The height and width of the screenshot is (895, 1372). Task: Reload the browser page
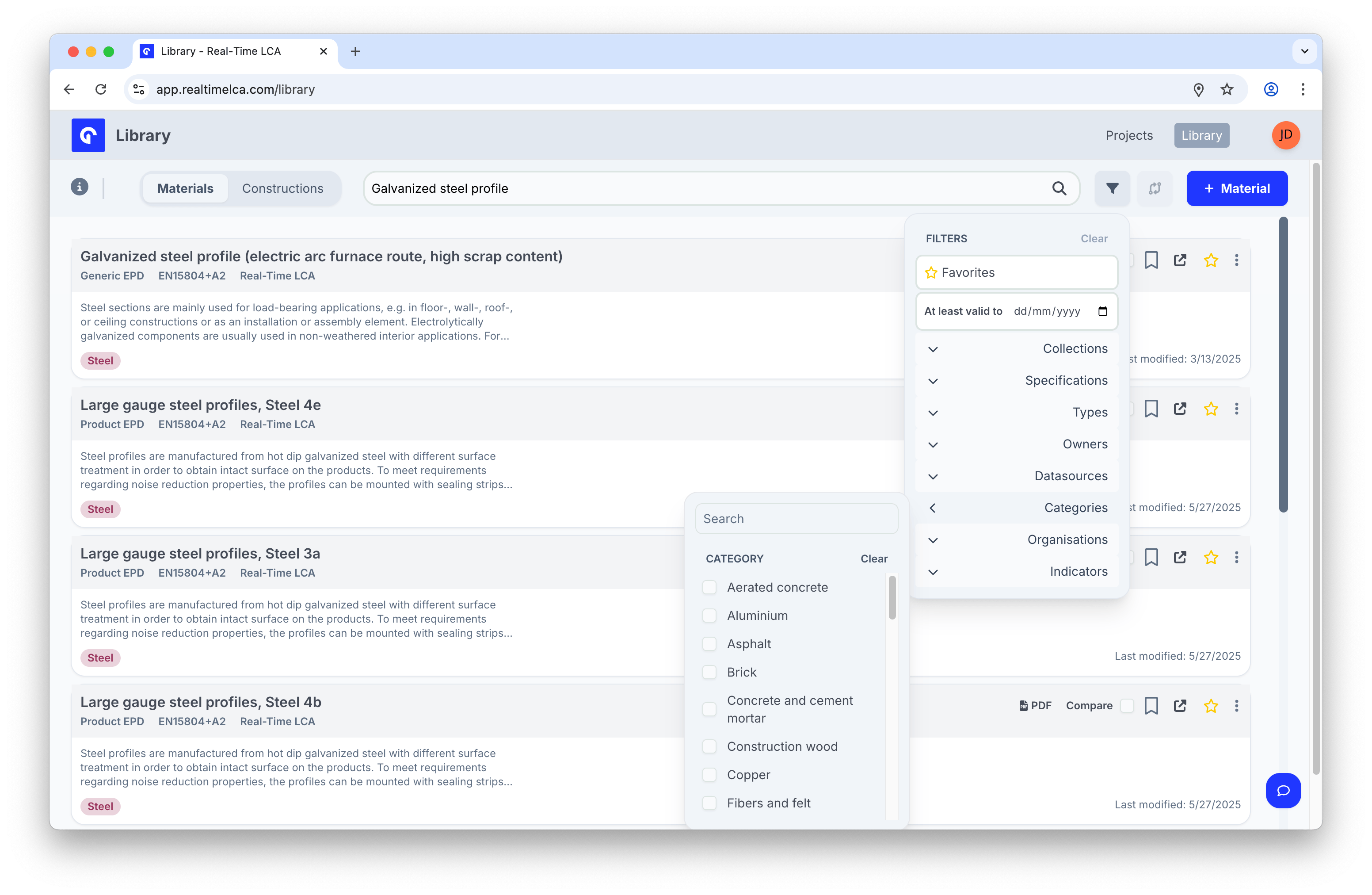tap(101, 89)
